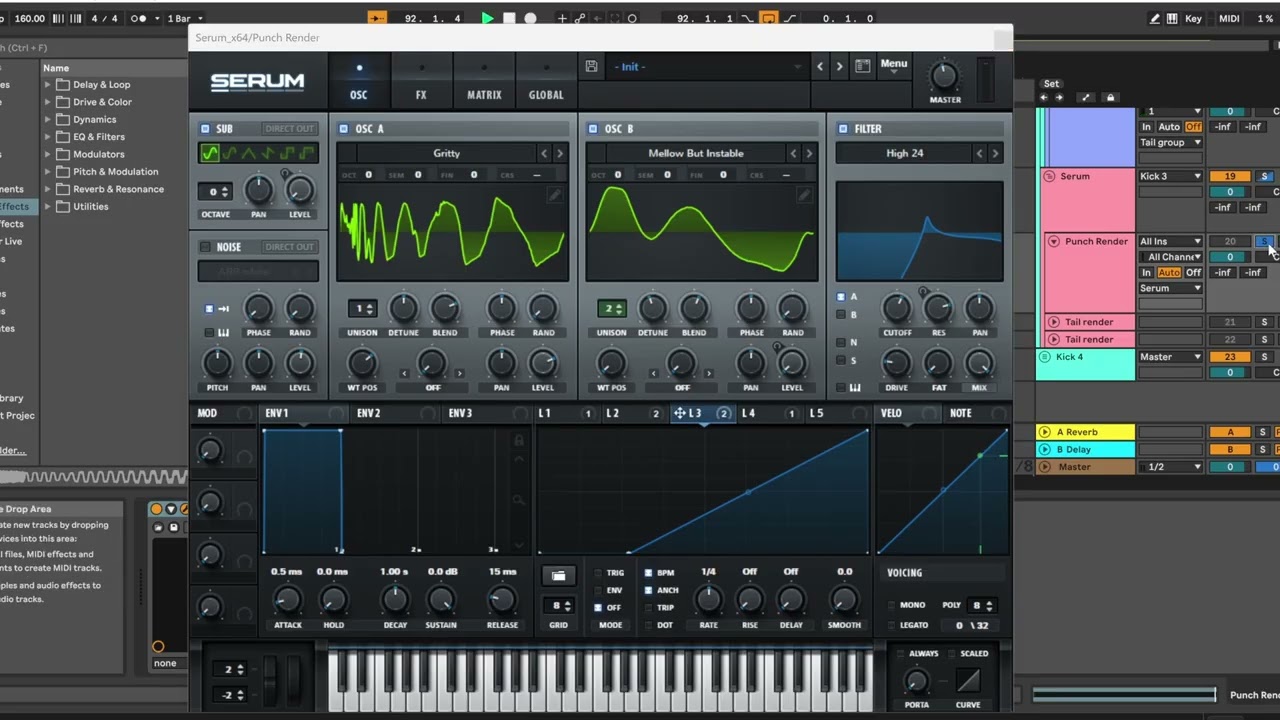Enable MONO voicing checkbox
The width and height of the screenshot is (1280, 720).
[892, 605]
